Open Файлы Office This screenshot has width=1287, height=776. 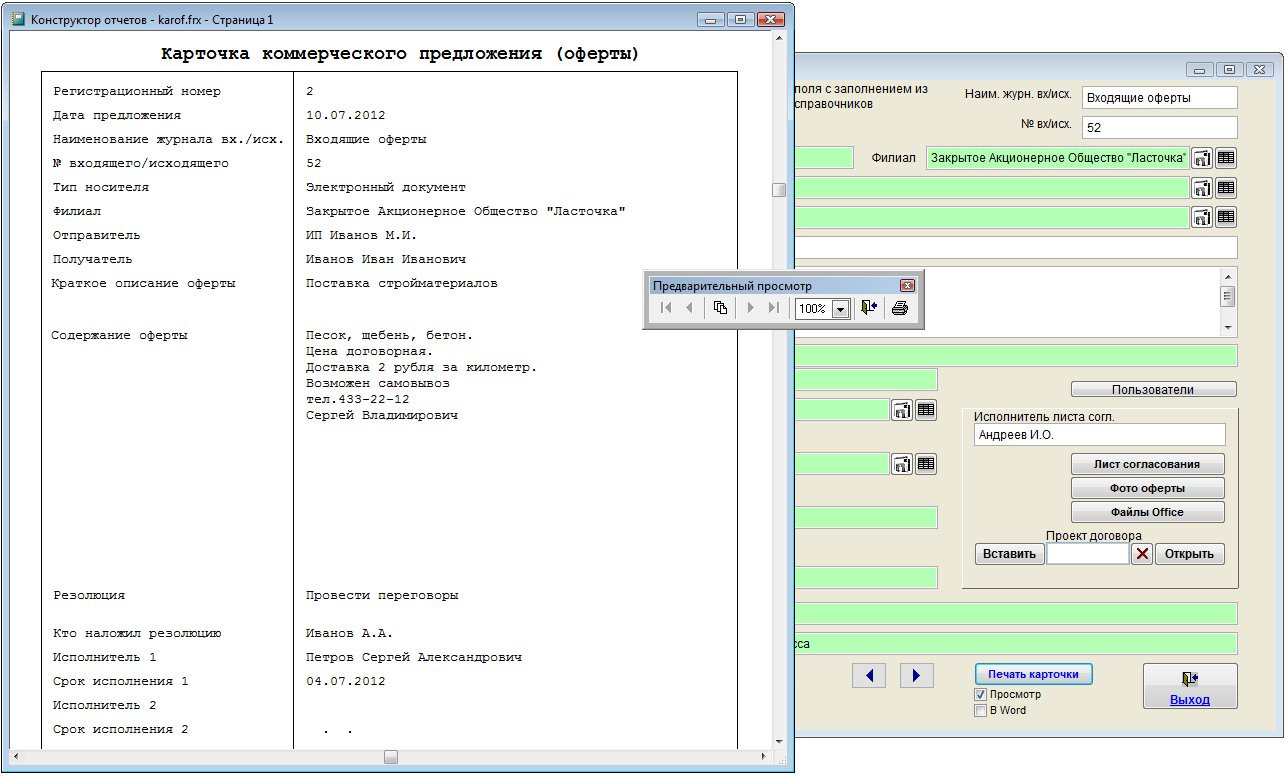pos(1147,512)
